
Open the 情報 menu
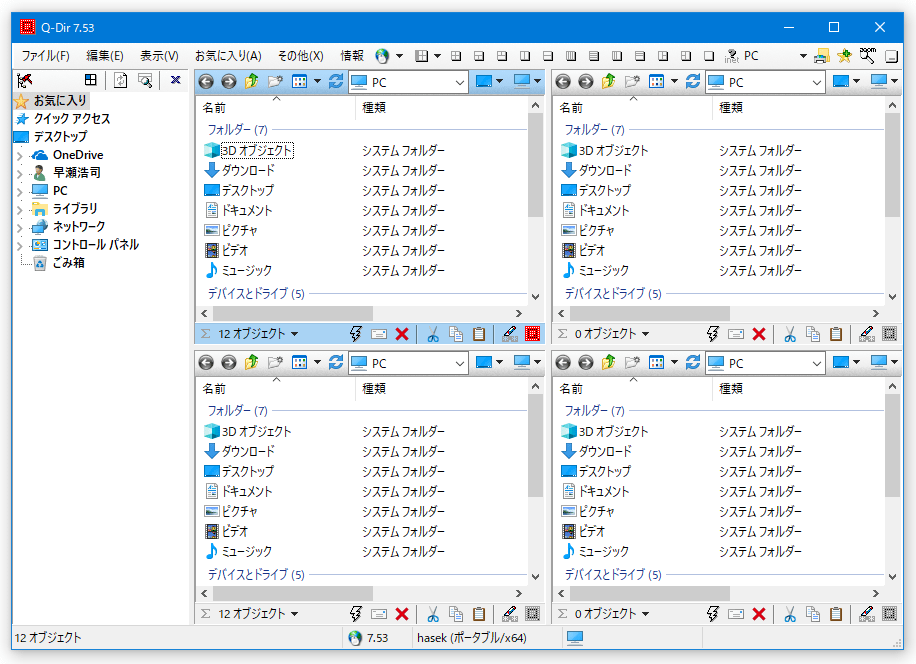click(x=352, y=56)
